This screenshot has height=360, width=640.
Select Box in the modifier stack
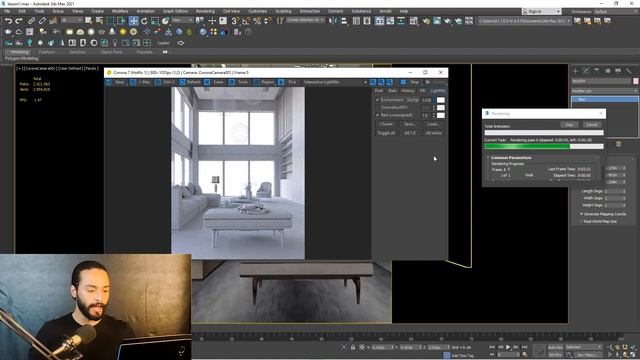[604, 100]
